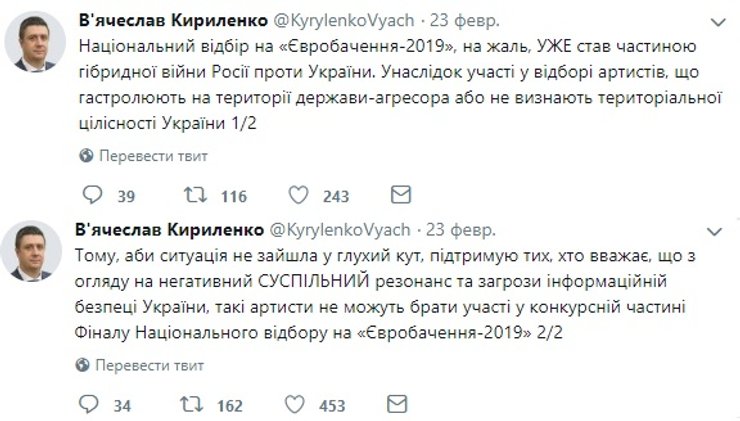Image resolution: width=740 pixels, height=421 pixels.
Task: Like the first tweet with 243 likes
Action: 297,195
